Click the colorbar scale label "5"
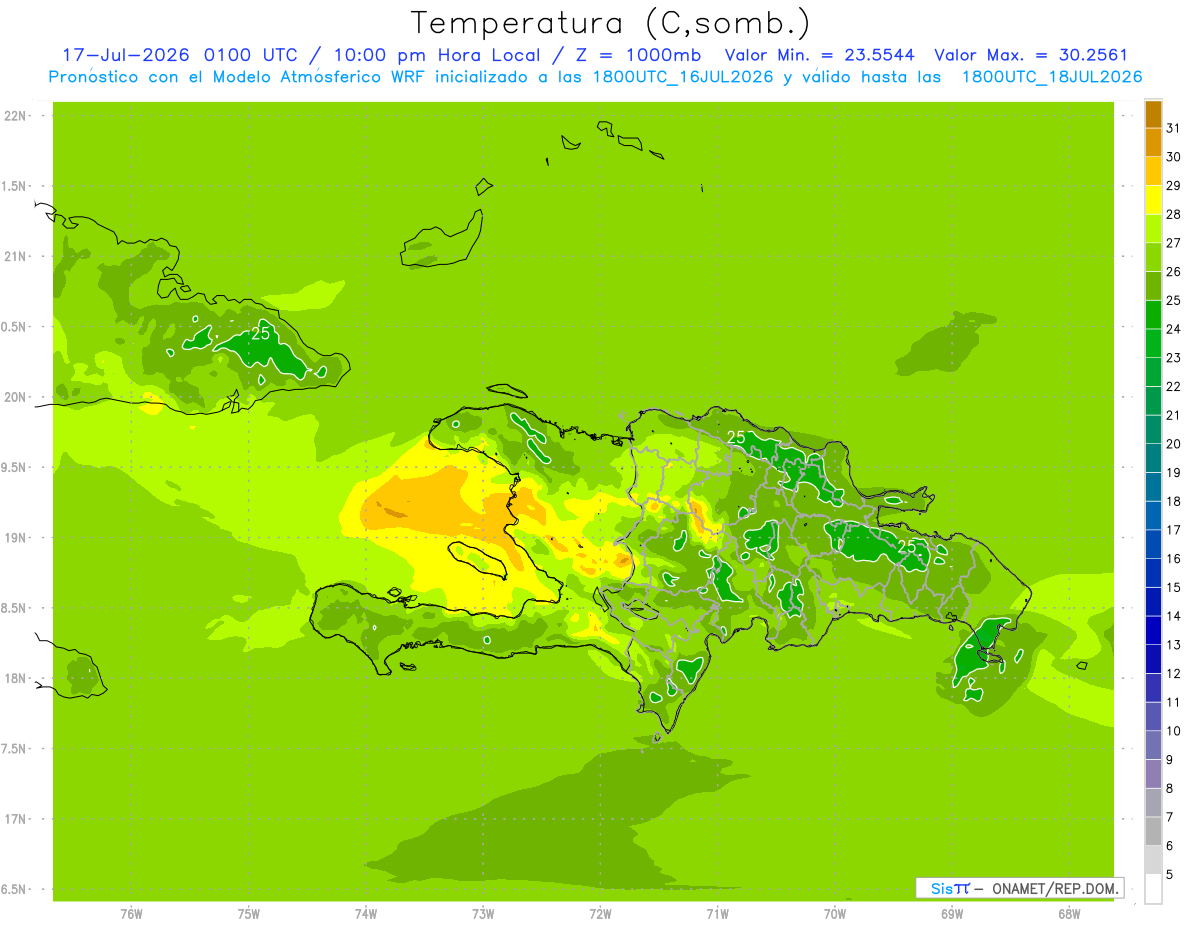Image resolution: width=1200 pixels, height=927 pixels. [1170, 875]
